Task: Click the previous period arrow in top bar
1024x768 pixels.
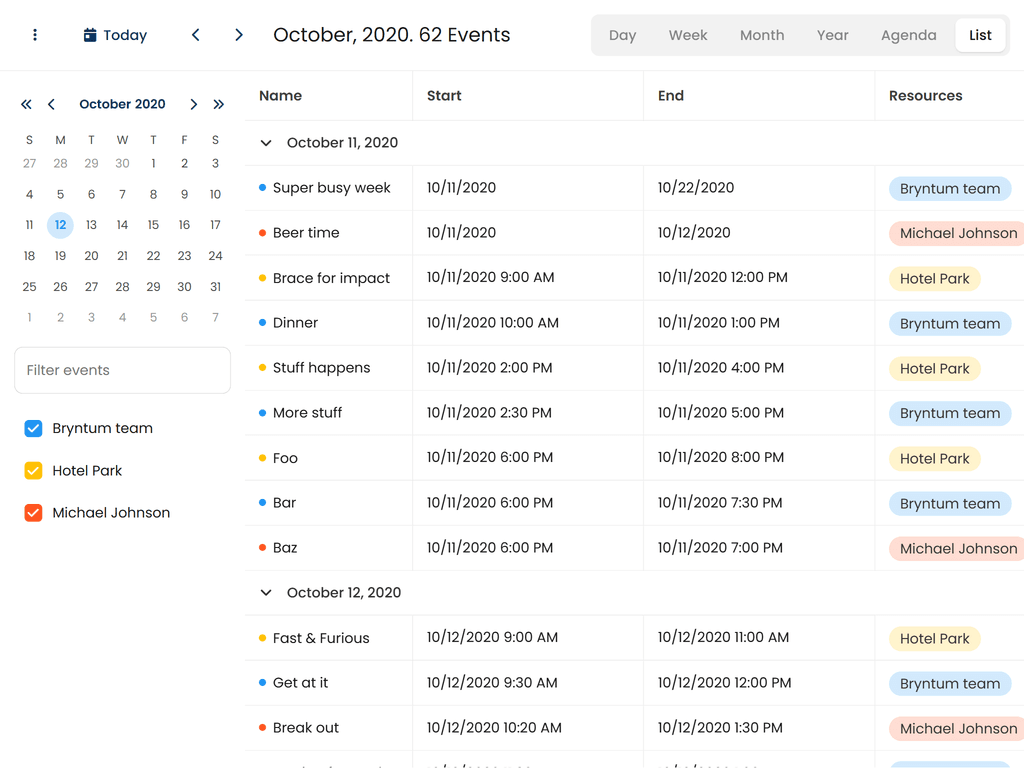Action: (195, 34)
